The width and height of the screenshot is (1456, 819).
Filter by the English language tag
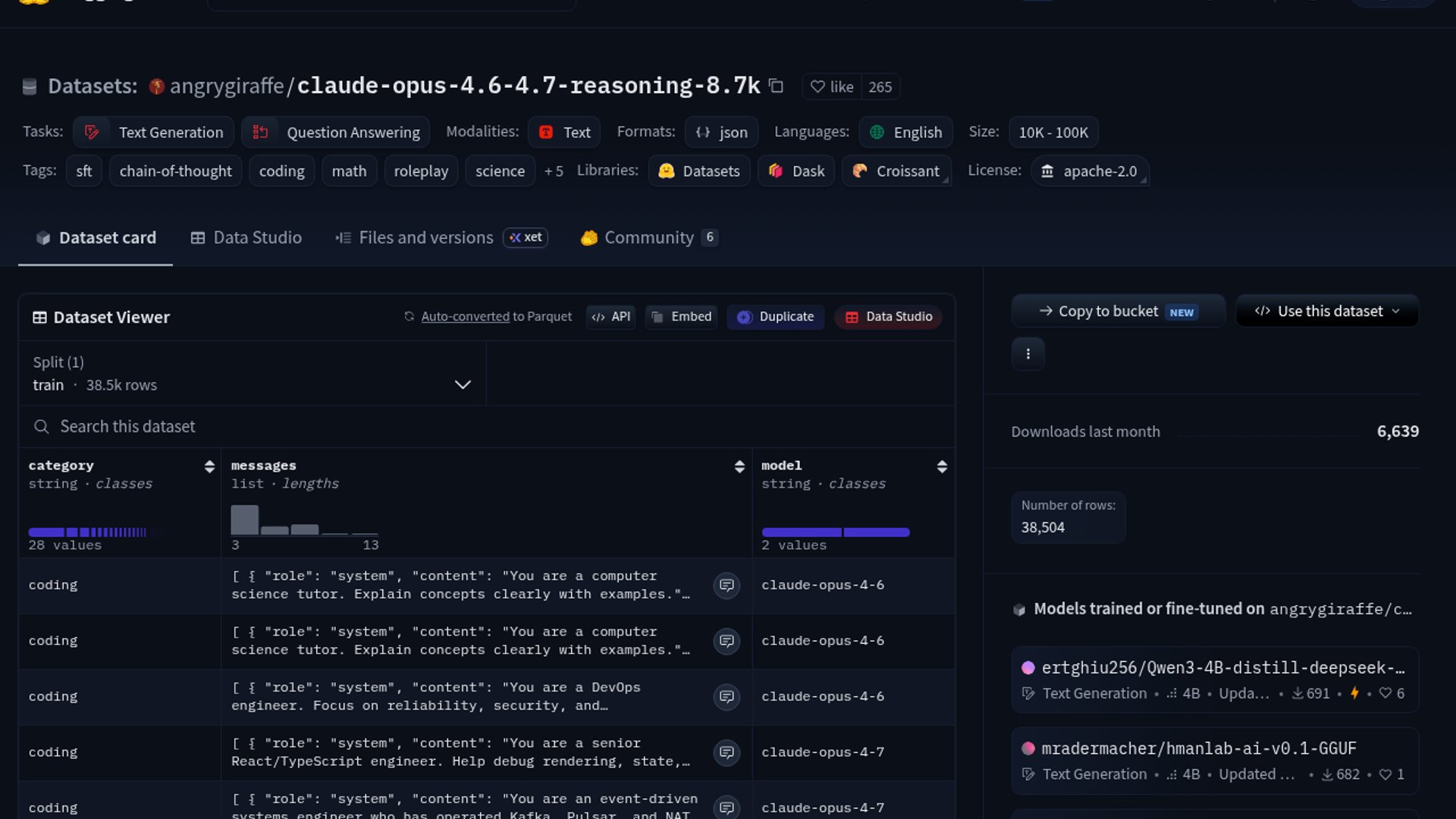(x=905, y=132)
